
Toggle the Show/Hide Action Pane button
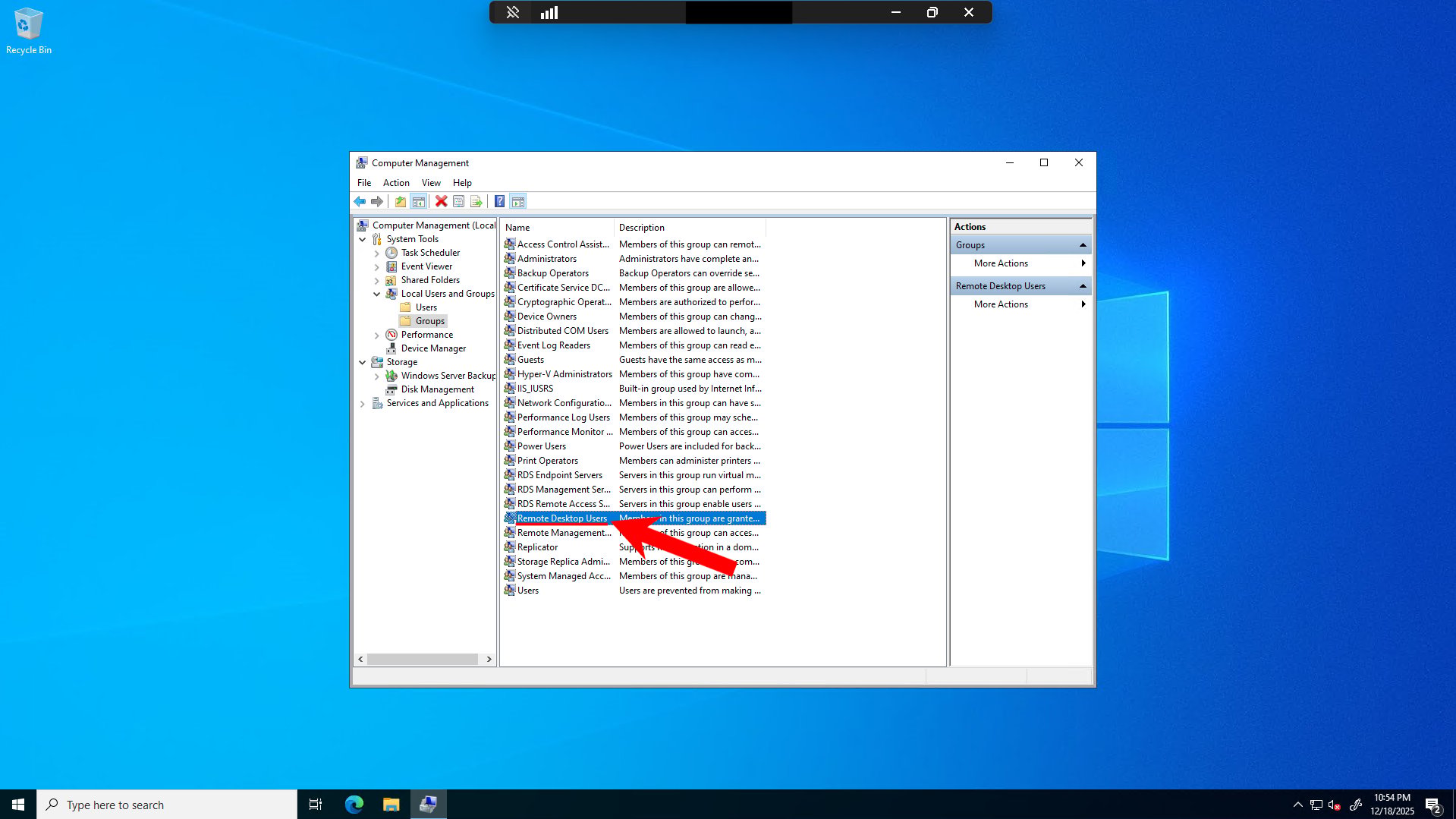click(x=518, y=201)
